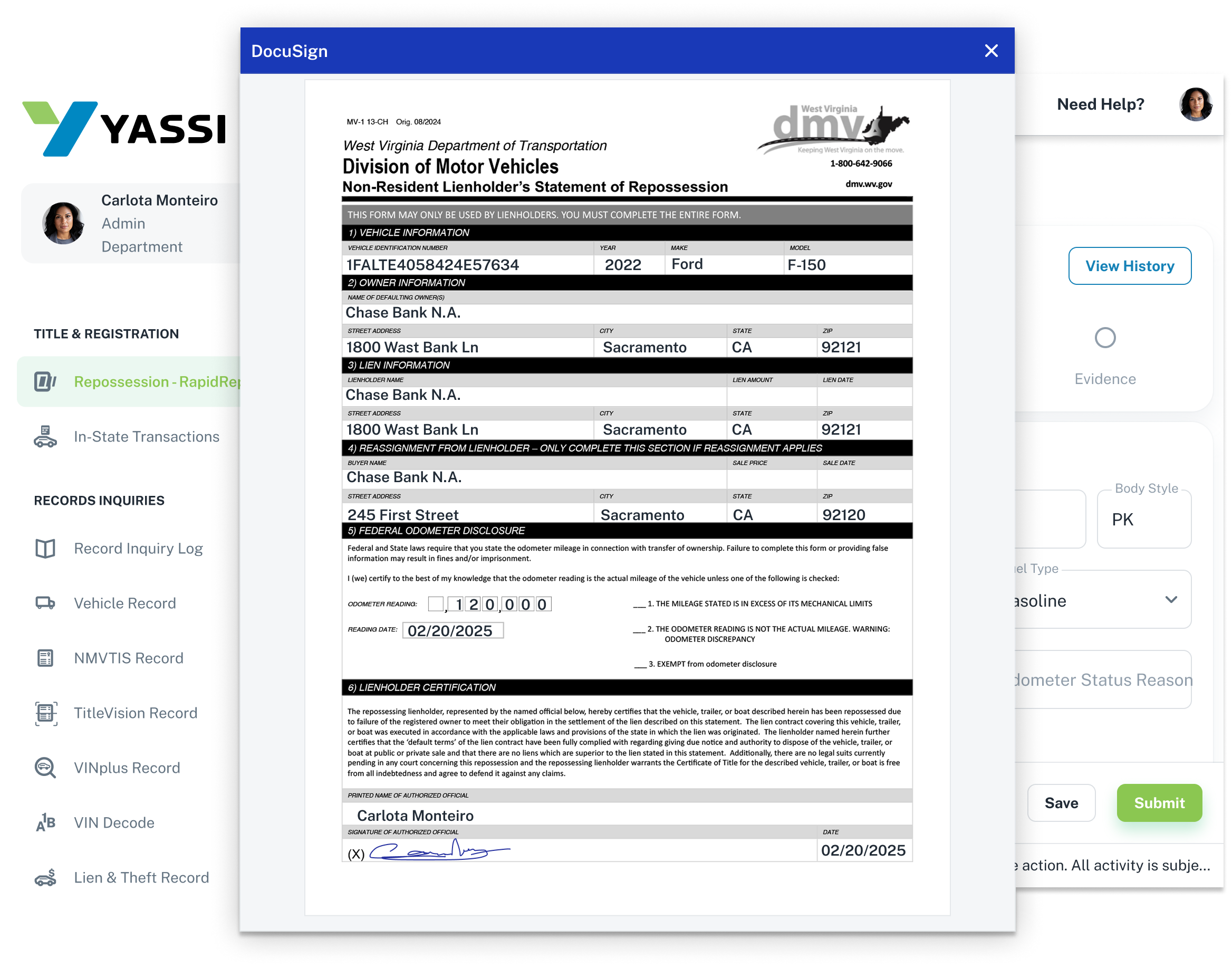
Task: Expand the Fuel Type Gasoline dropdown
Action: (1171, 600)
